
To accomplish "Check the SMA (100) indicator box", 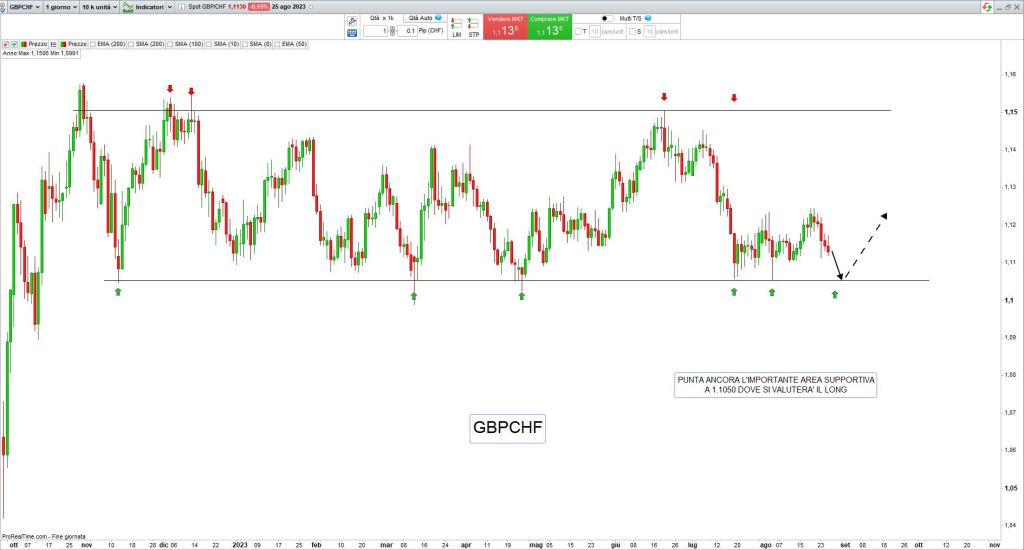I will point(171,44).
